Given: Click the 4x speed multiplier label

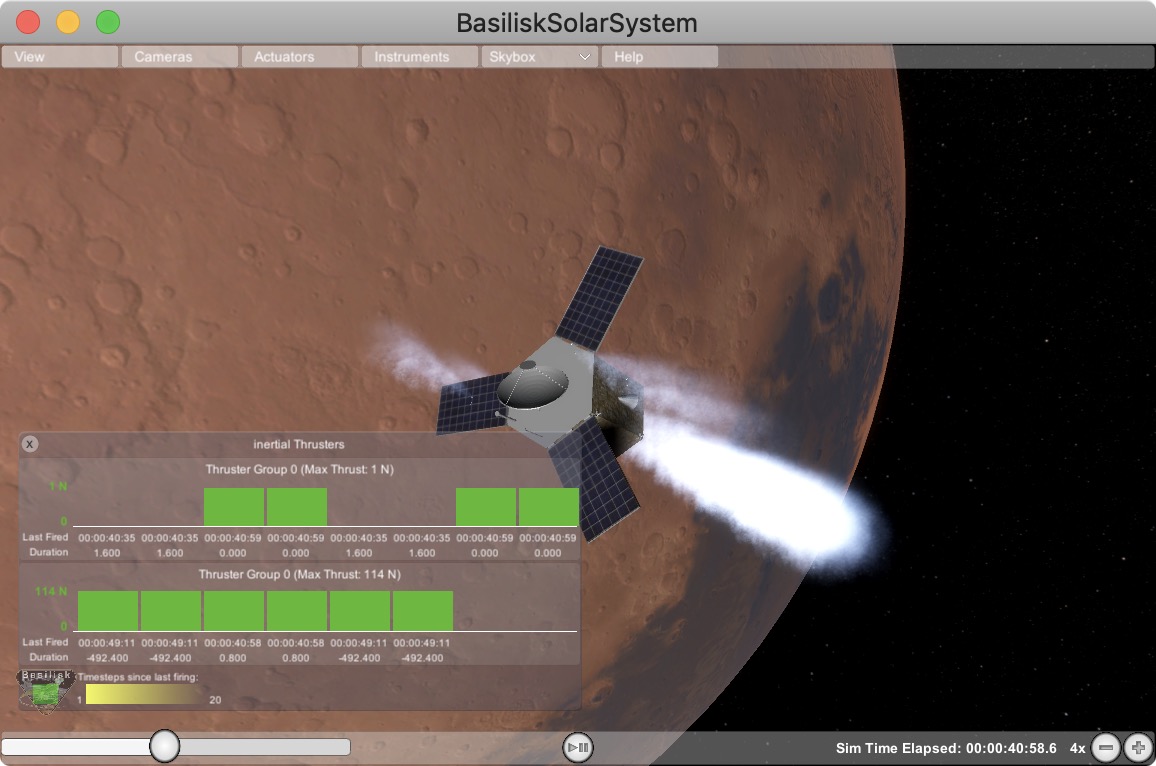Looking at the screenshot, I should pyautogui.click(x=1077, y=748).
